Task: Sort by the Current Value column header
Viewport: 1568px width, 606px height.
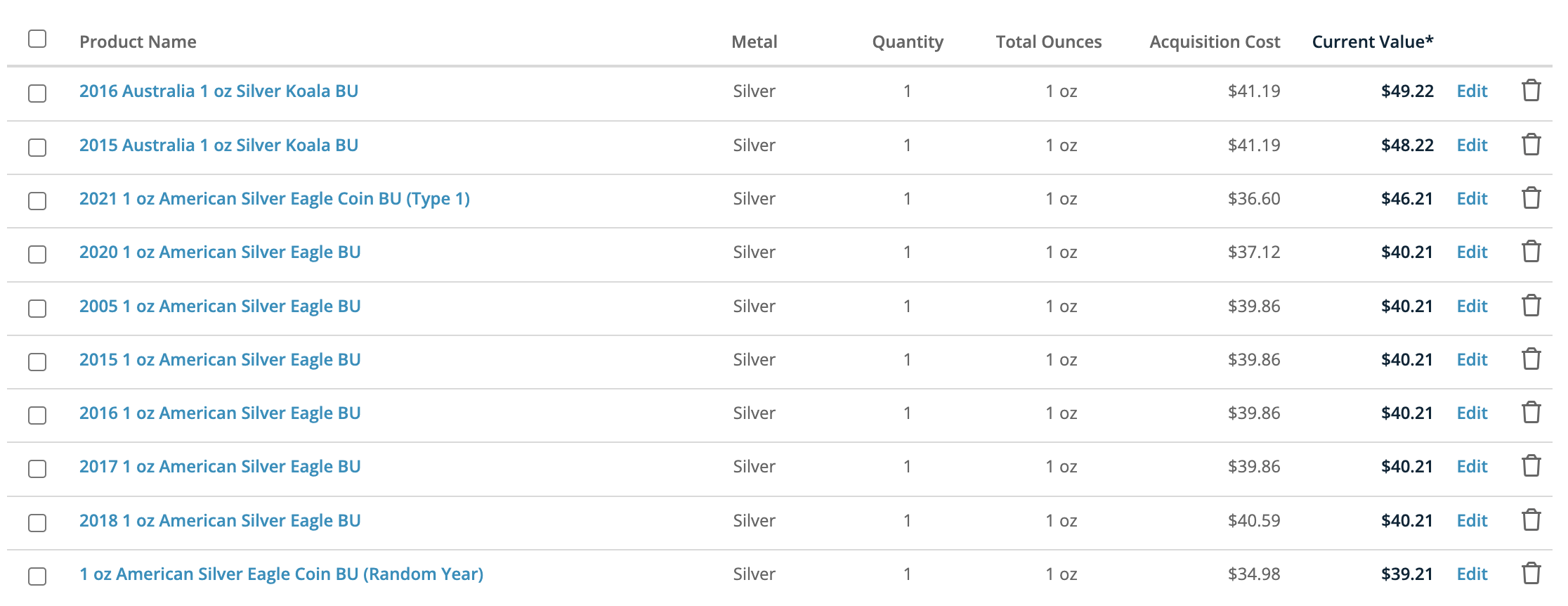Action: point(1372,41)
